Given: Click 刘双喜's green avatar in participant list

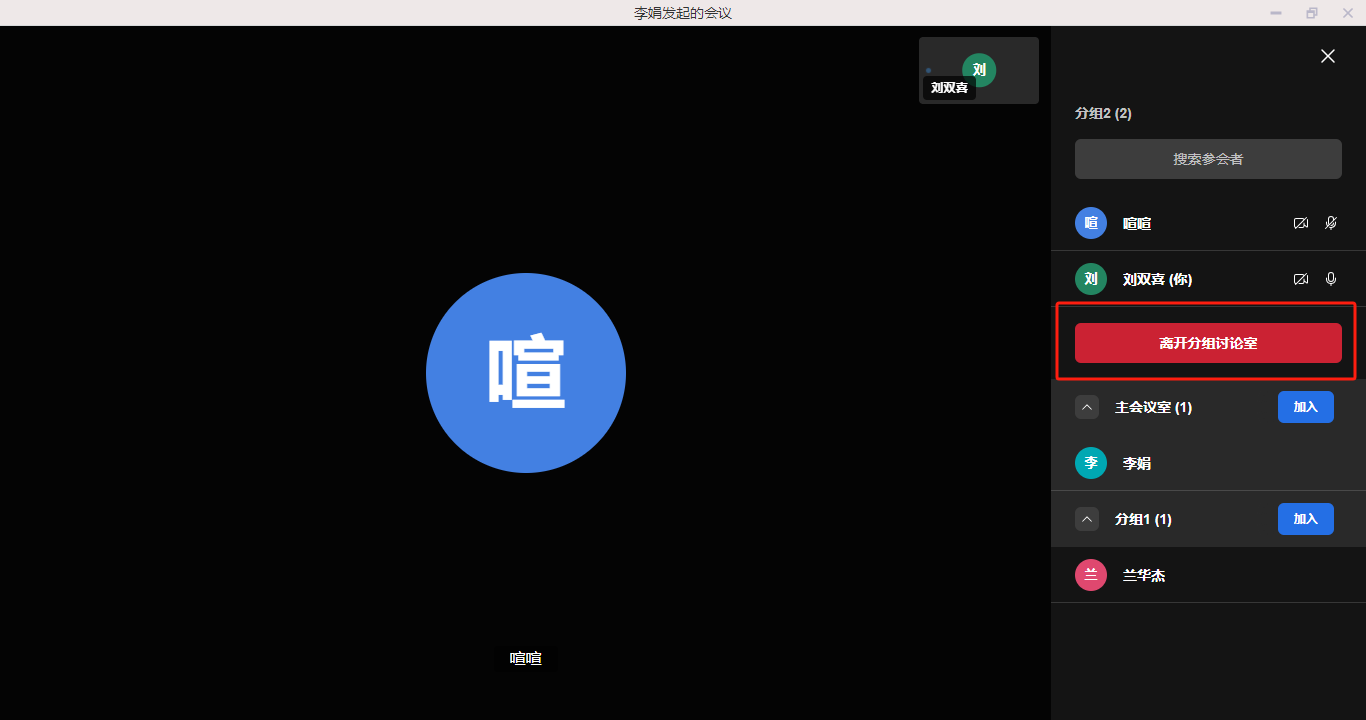Looking at the screenshot, I should point(1091,279).
